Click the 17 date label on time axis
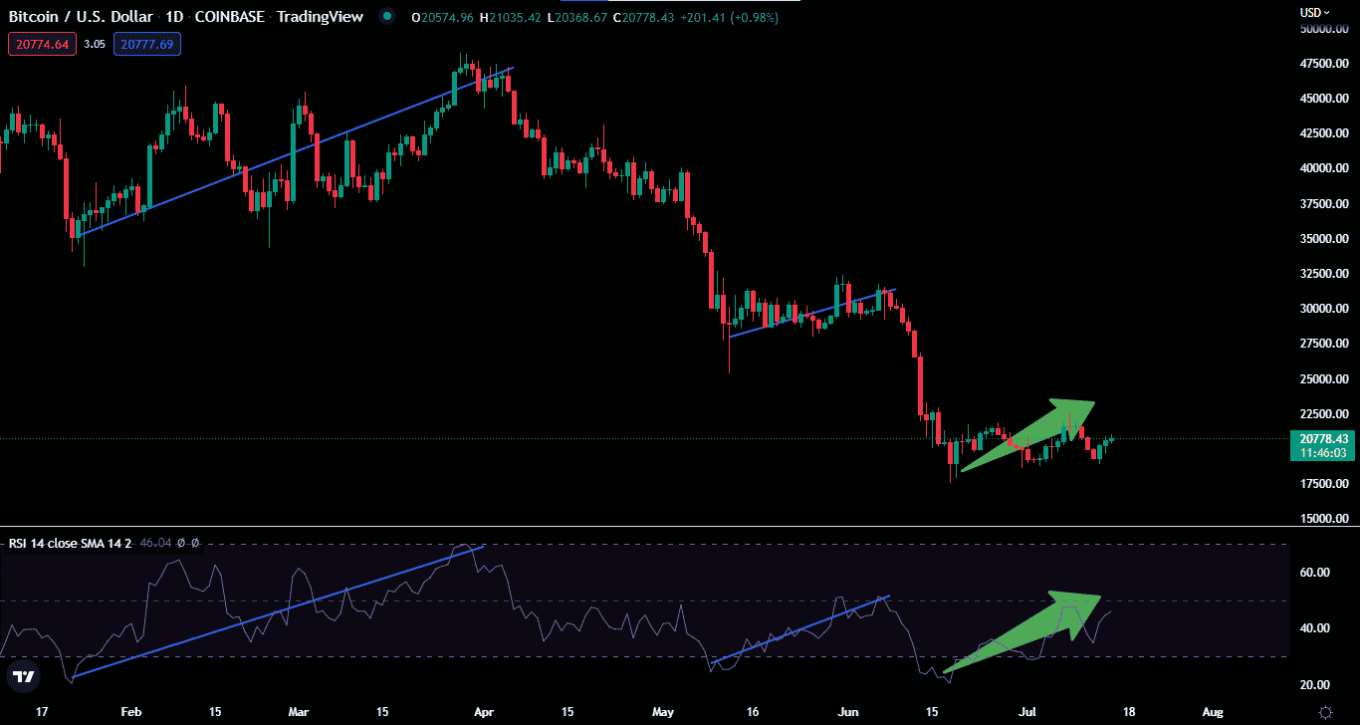This screenshot has width=1360, height=725. coord(41,712)
